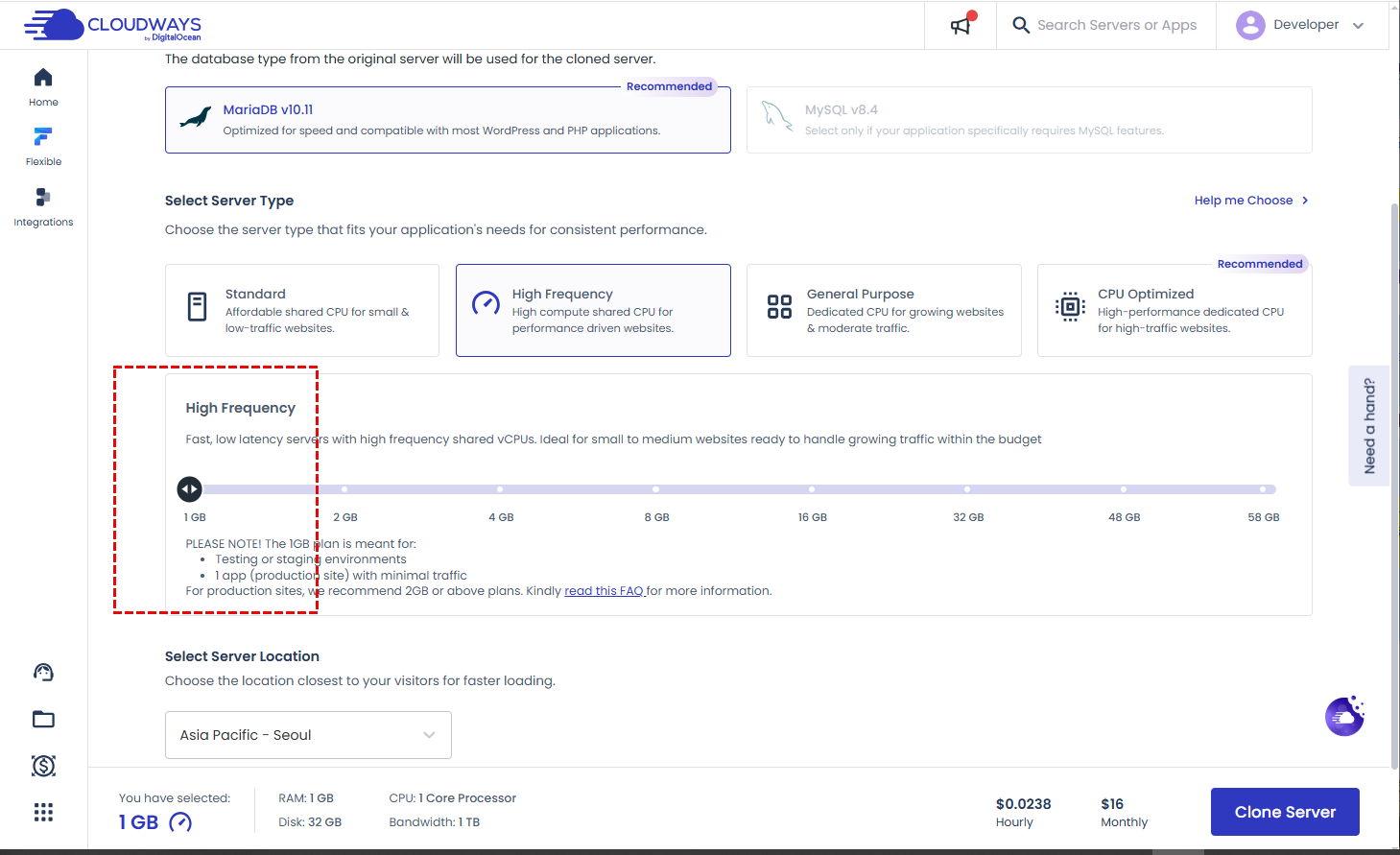The width and height of the screenshot is (1400, 855).
Task: Click the Help me Choose chevron arrow
Action: tap(1305, 201)
